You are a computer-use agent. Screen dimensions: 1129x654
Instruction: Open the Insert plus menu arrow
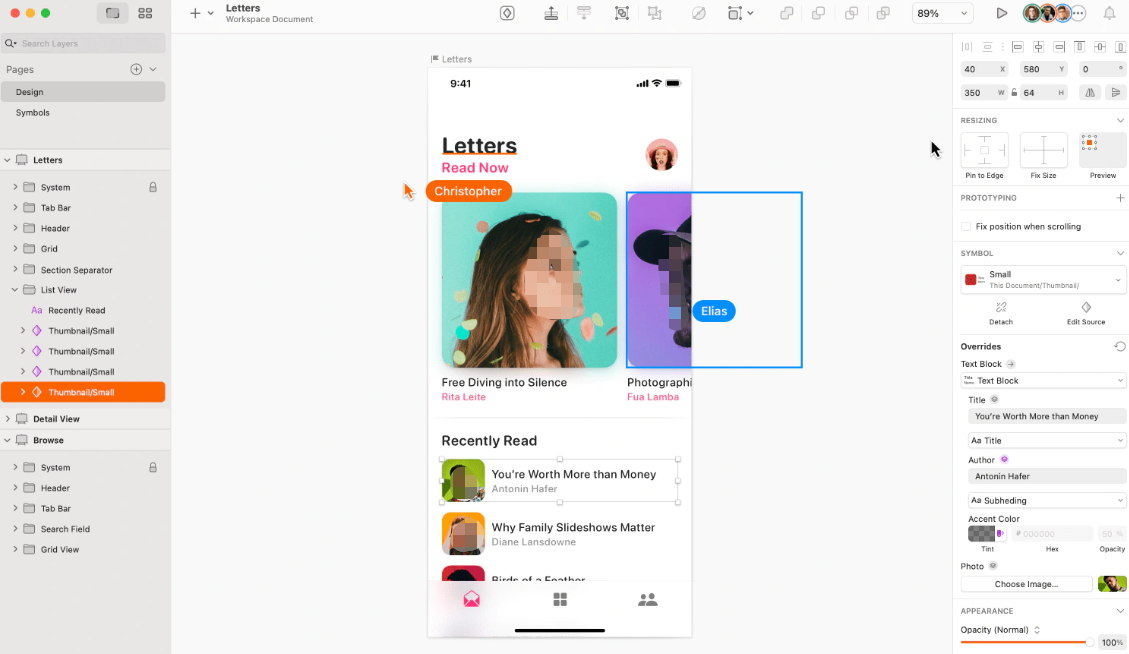tap(210, 13)
